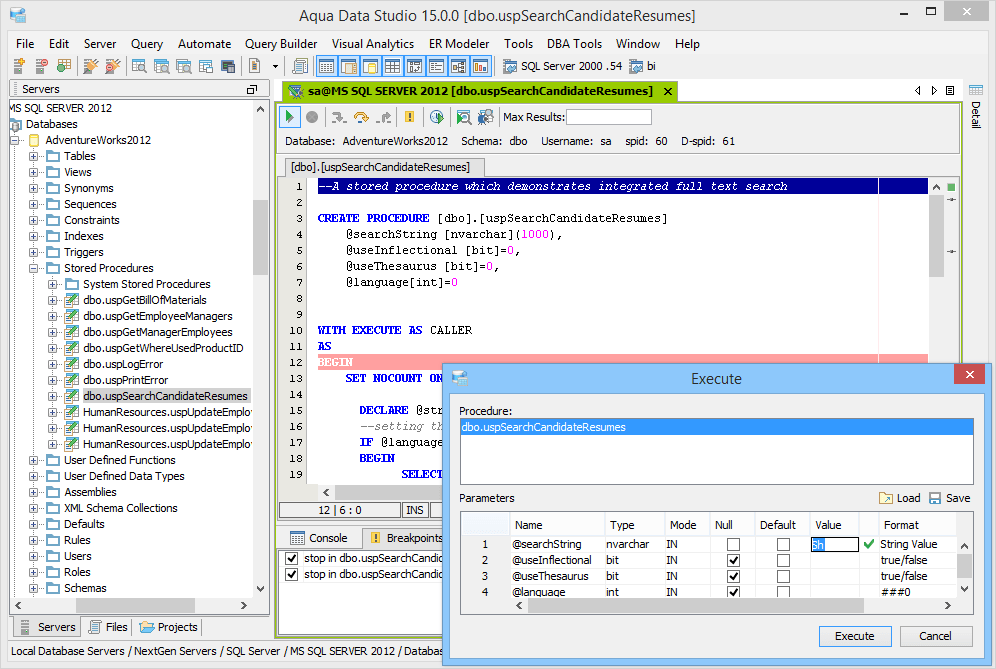This screenshot has height=669, width=996.
Task: Click the Step Into debugger icon
Action: [339, 117]
